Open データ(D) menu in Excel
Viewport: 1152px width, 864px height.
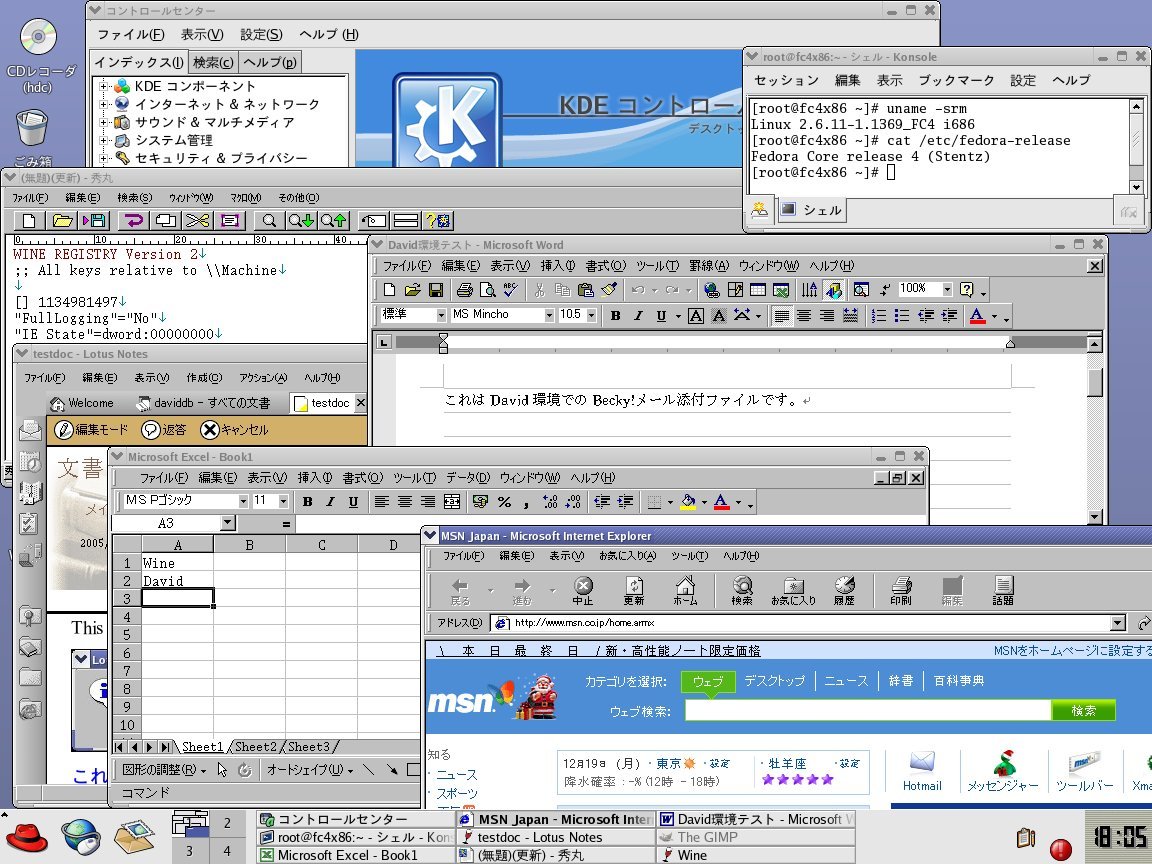click(x=468, y=478)
